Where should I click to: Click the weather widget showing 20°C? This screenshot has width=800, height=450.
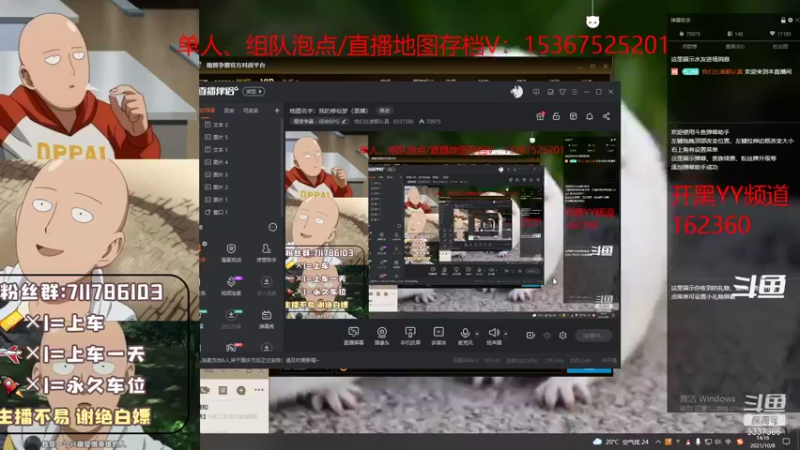(x=621, y=442)
